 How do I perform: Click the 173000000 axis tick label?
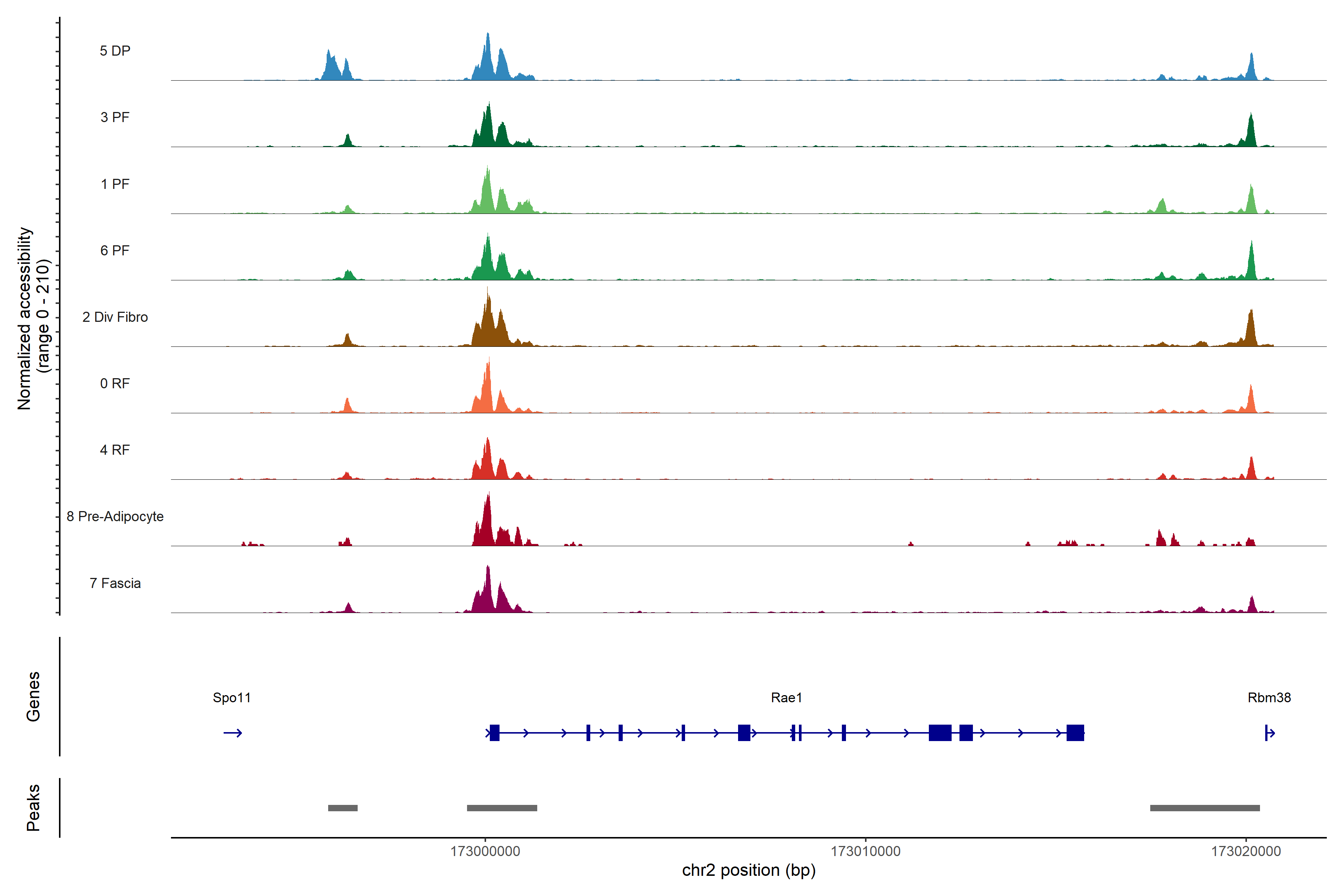click(485, 852)
